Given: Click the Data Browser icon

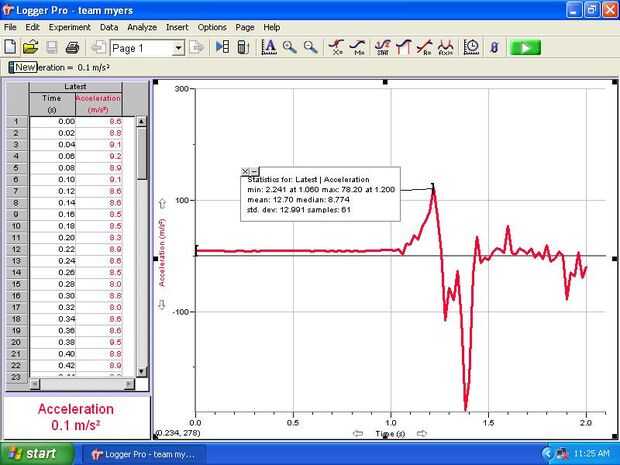Looking at the screenshot, I should [x=222, y=47].
